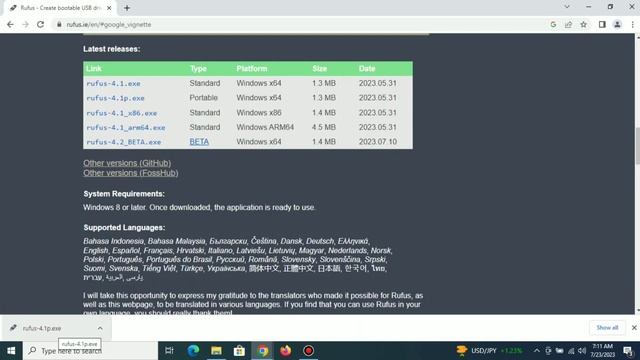Image resolution: width=640 pixels, height=360 pixels.
Task: Switch to Chrome on the taskbar
Action: click(x=262, y=351)
